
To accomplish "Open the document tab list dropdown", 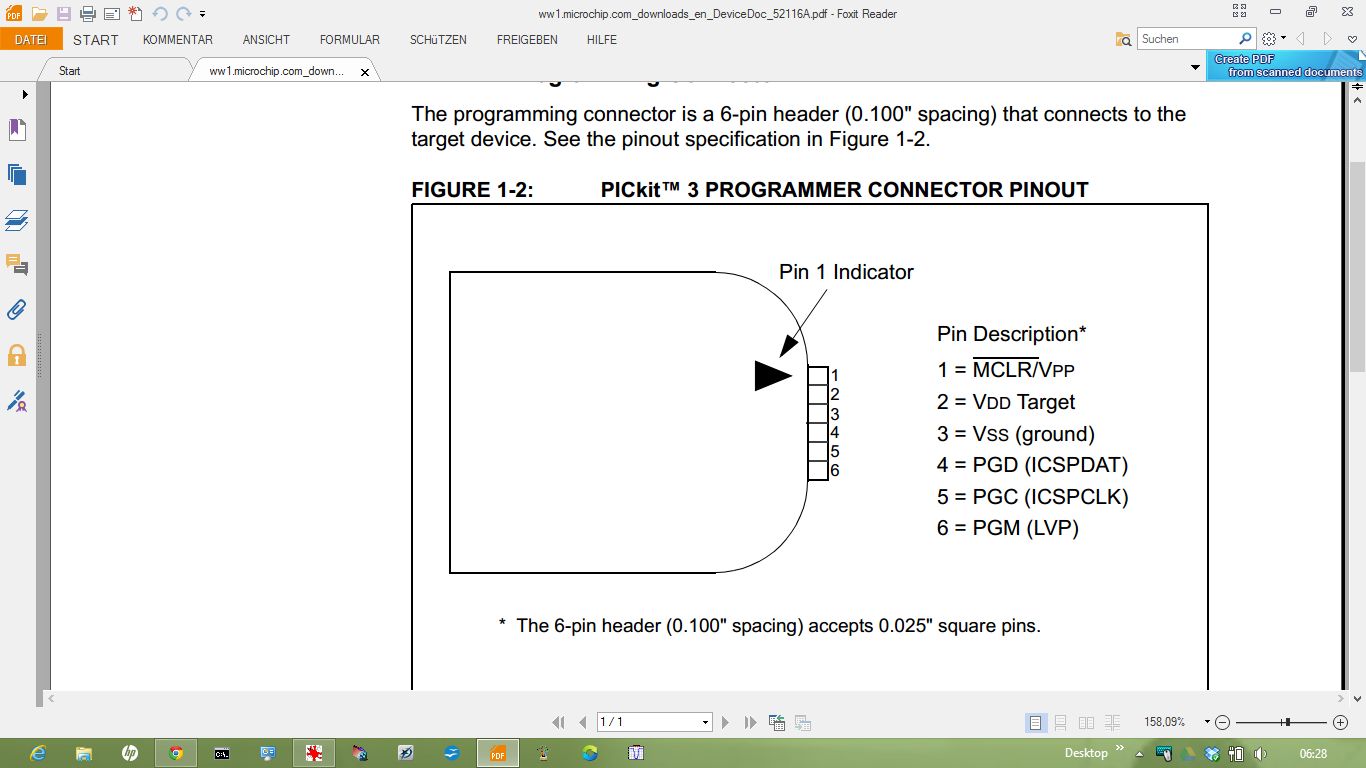I will [1195, 68].
